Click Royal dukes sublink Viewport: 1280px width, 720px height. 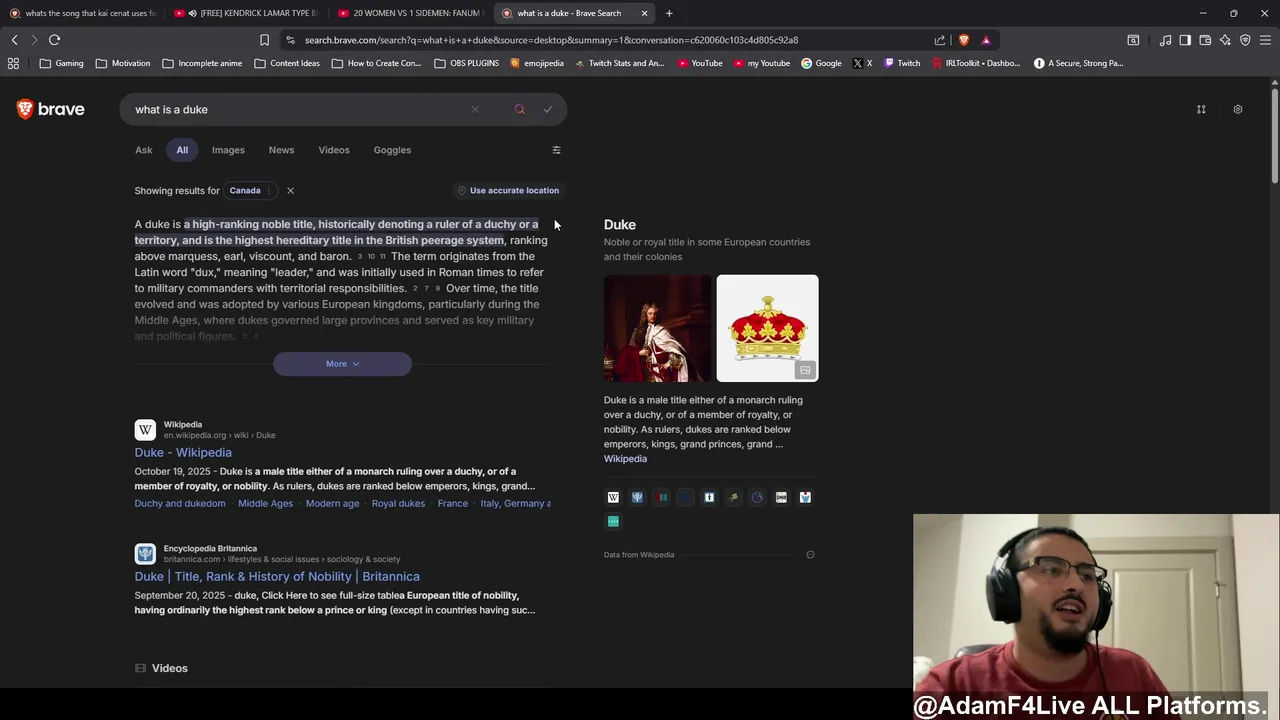pos(398,503)
